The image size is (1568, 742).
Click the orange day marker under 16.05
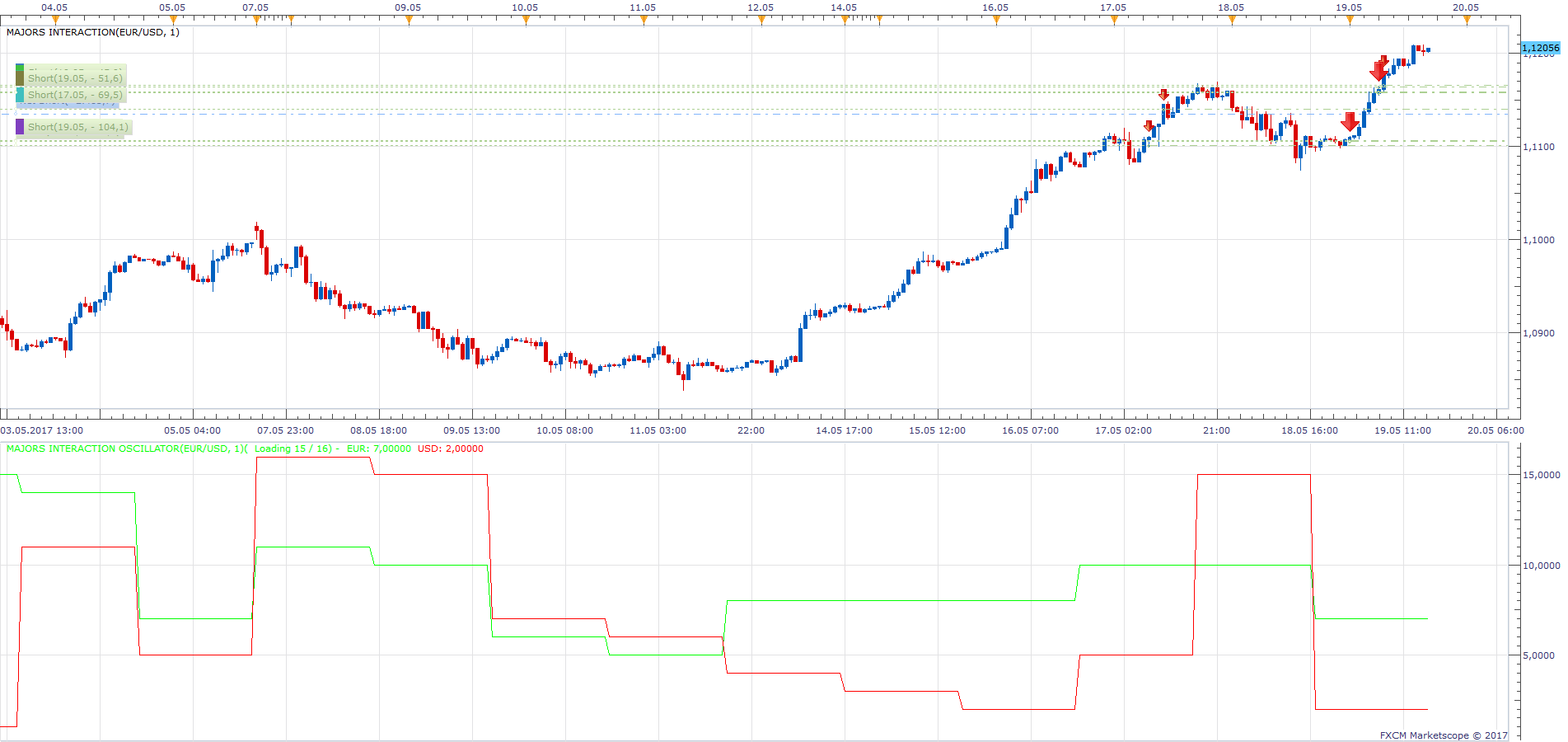coord(996,20)
